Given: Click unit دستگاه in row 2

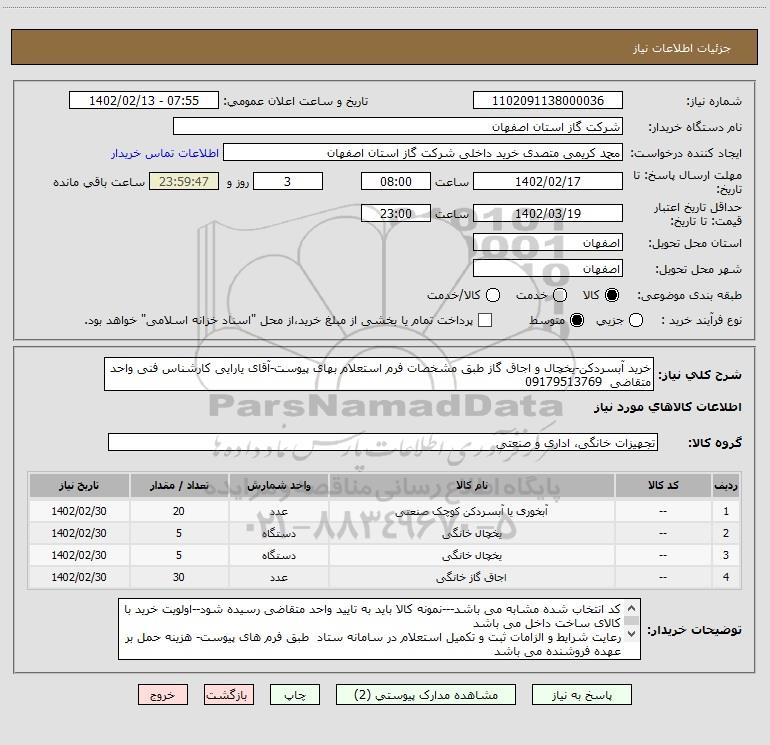Looking at the screenshot, I should point(278,533).
